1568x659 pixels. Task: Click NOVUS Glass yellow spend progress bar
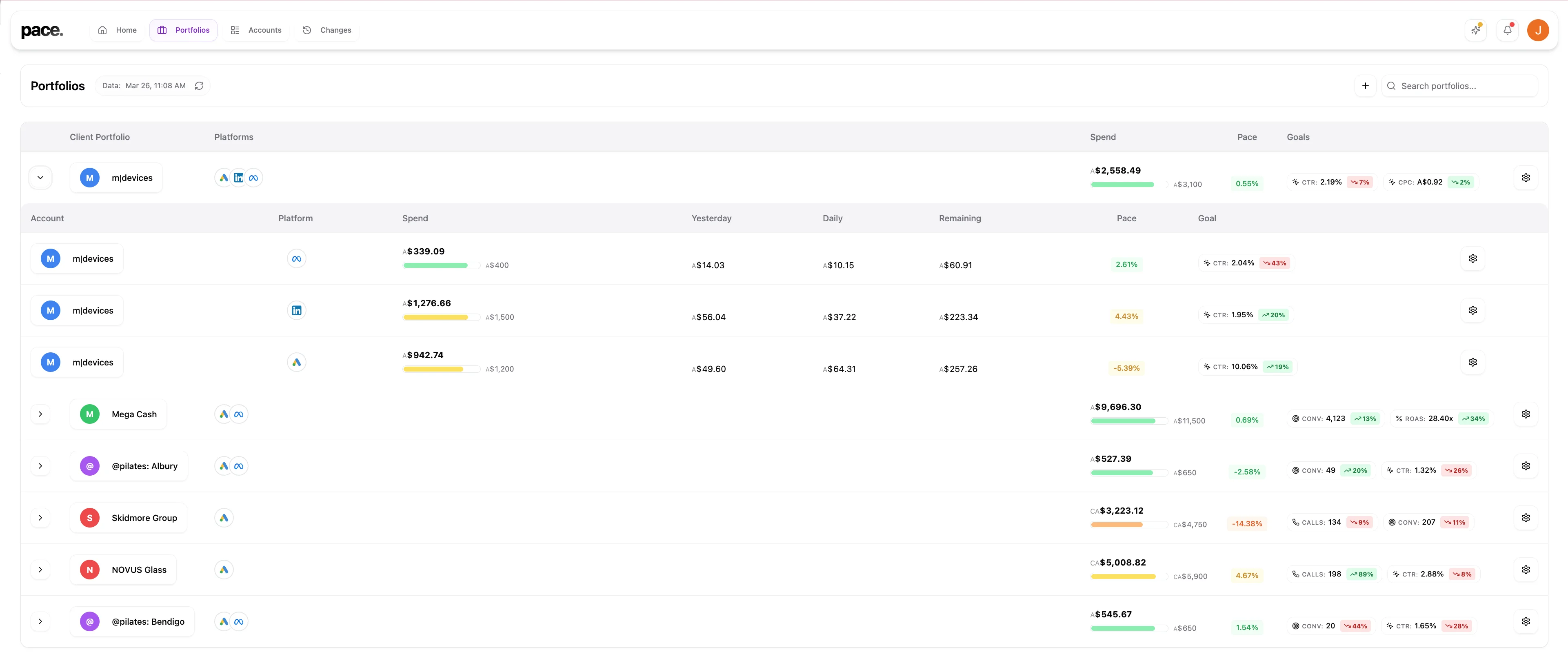[1129, 576]
